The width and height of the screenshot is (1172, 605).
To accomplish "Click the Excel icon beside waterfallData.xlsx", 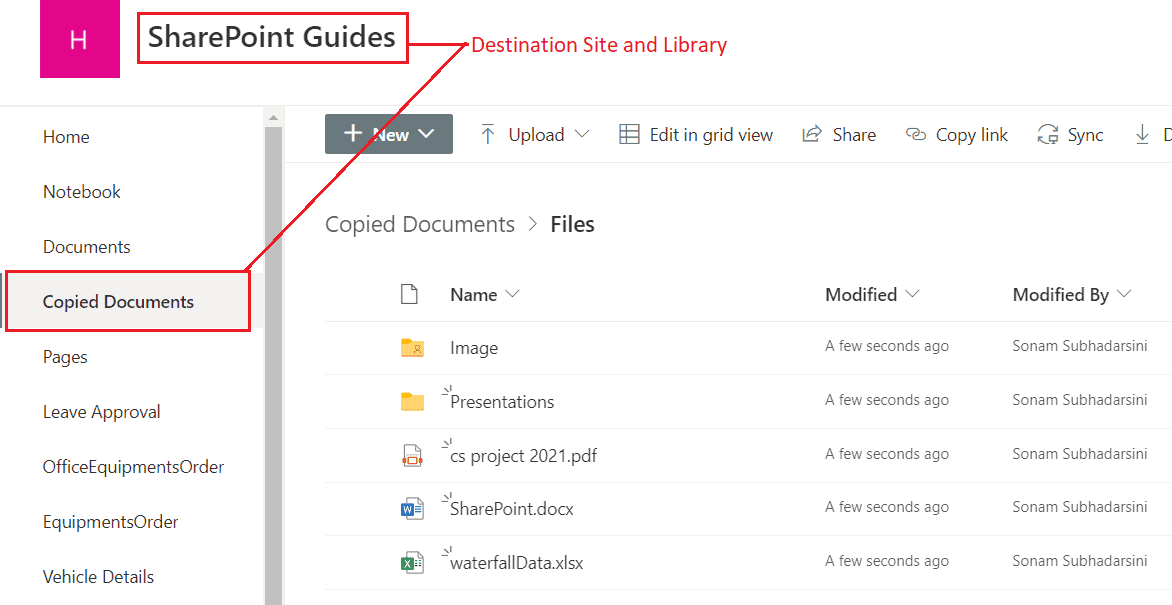I will [412, 561].
